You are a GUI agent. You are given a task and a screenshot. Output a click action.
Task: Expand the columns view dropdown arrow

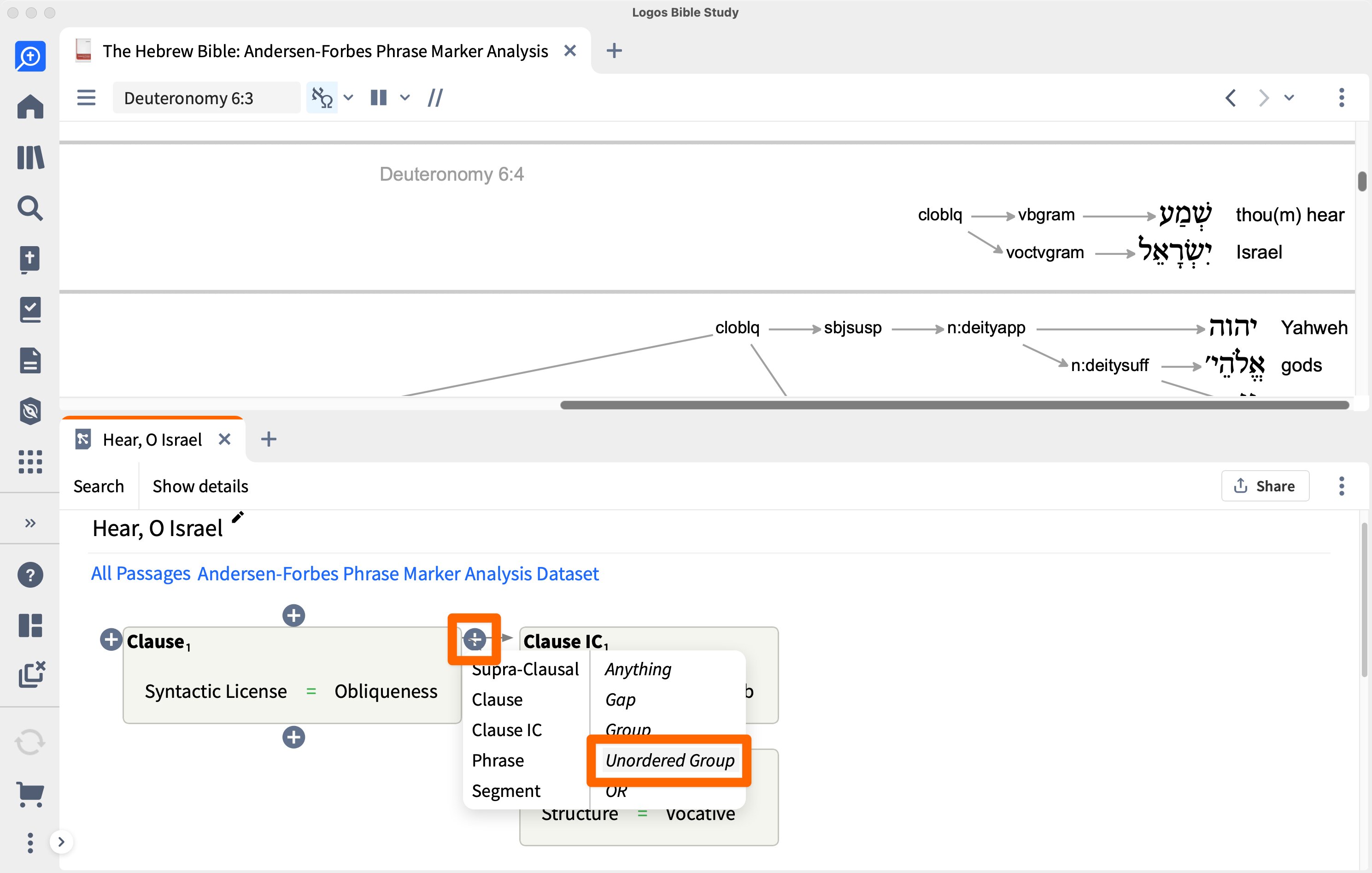pyautogui.click(x=405, y=98)
